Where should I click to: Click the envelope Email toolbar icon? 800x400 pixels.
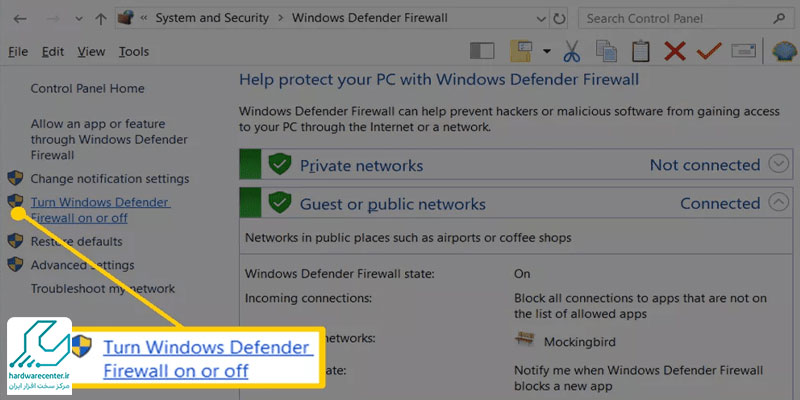point(743,51)
